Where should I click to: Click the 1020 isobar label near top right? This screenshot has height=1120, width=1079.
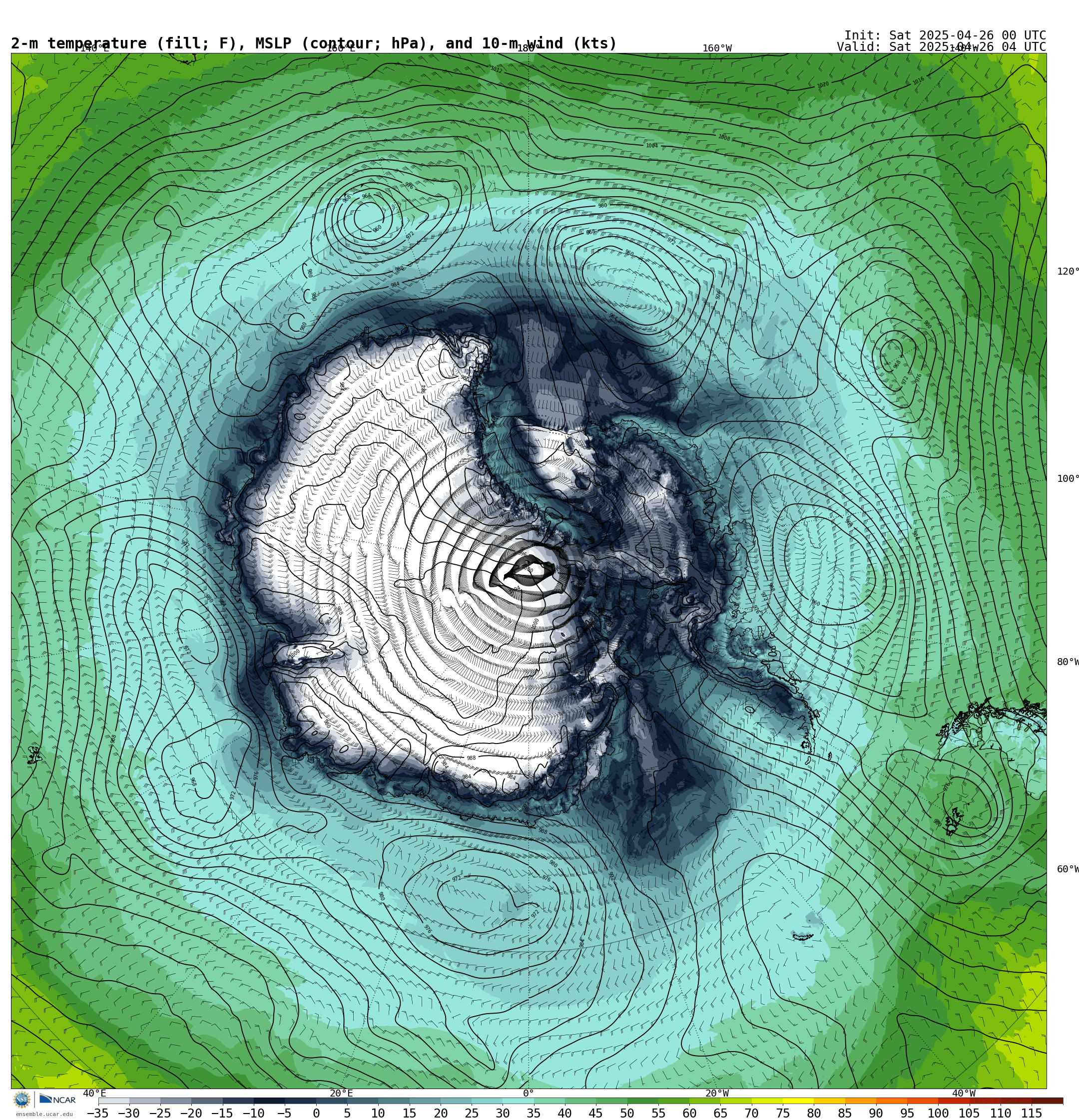point(823,85)
